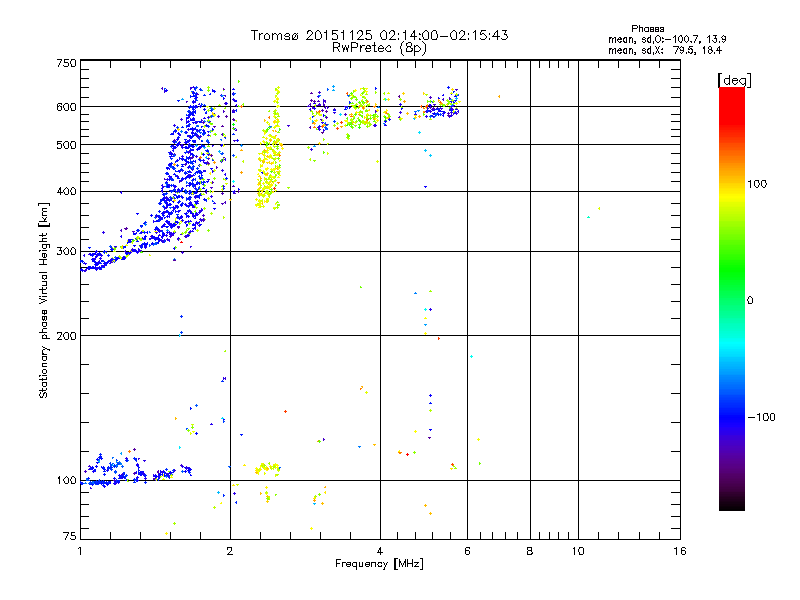This screenshot has width=800, height=600.
Task: Click the colorbar tick label "-100"
Action: [761, 417]
